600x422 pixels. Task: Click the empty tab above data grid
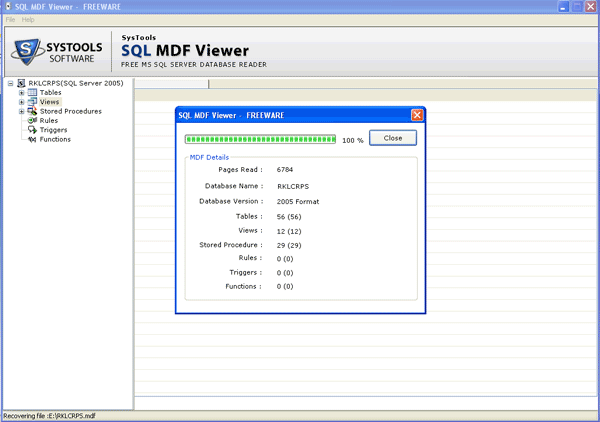[172, 84]
